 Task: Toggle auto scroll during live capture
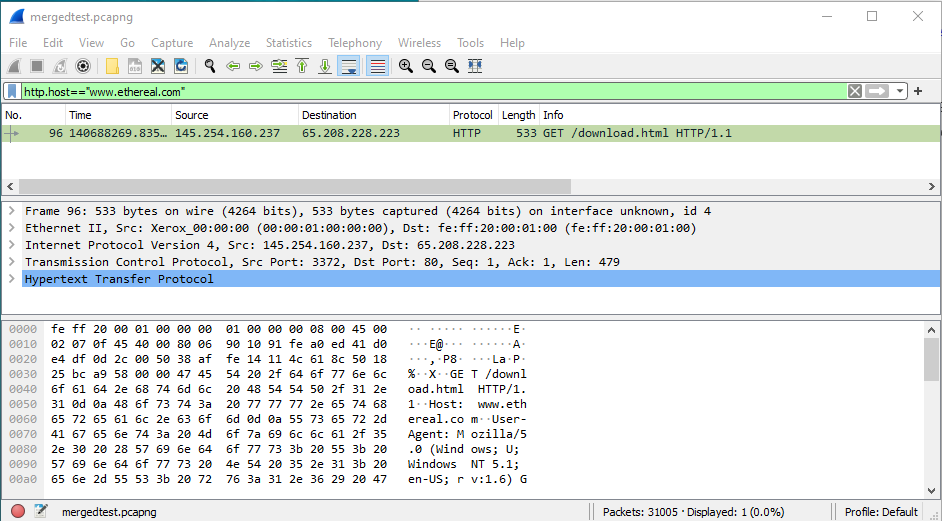coord(348,66)
